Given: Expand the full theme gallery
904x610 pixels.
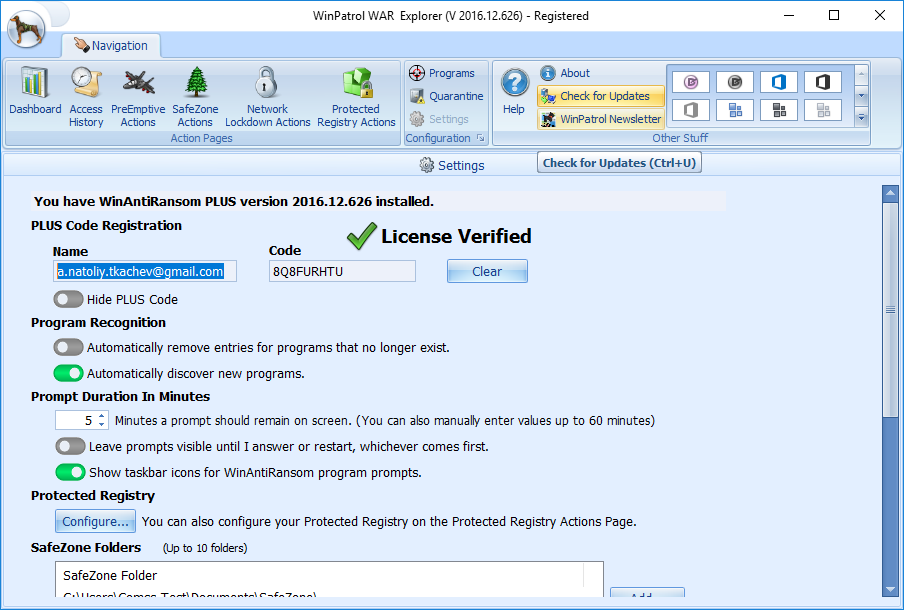Looking at the screenshot, I should tap(861, 118).
